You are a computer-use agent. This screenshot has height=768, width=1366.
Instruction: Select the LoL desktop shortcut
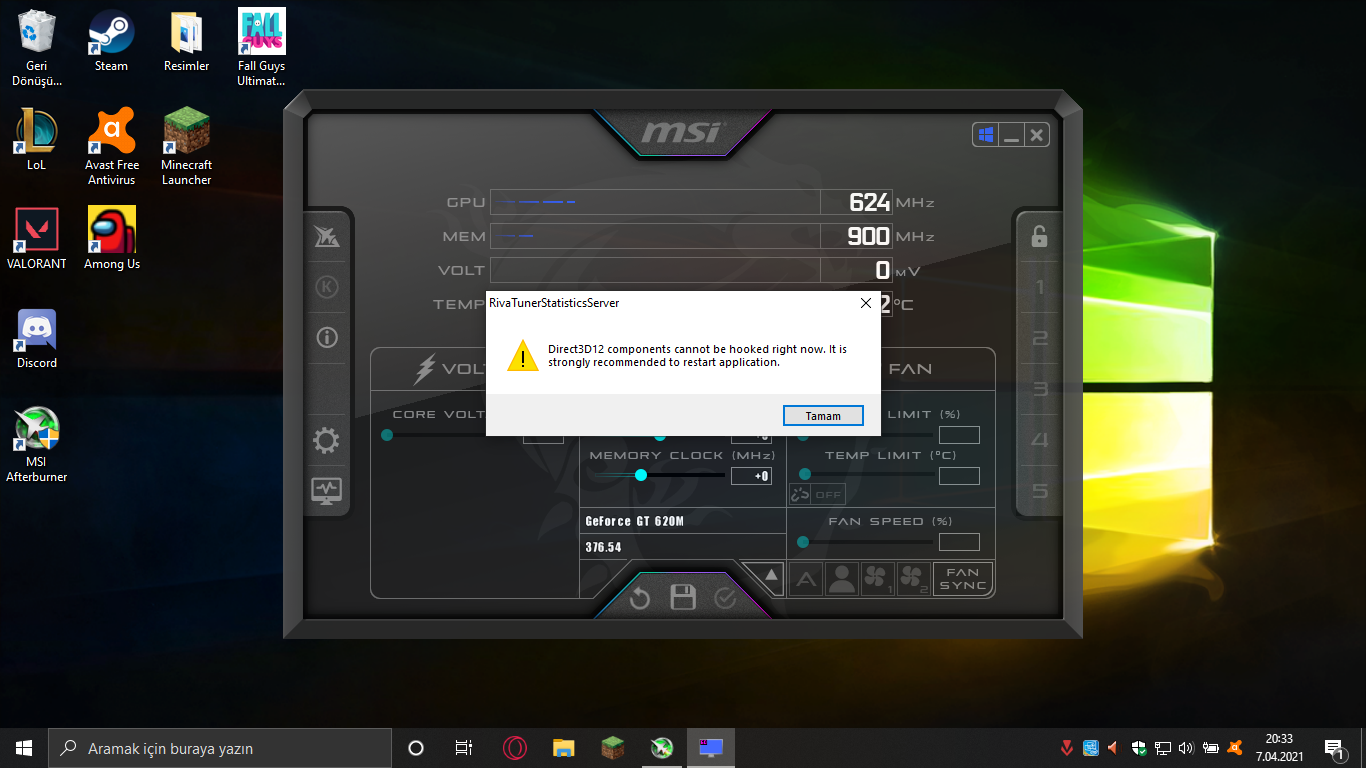tap(37, 140)
